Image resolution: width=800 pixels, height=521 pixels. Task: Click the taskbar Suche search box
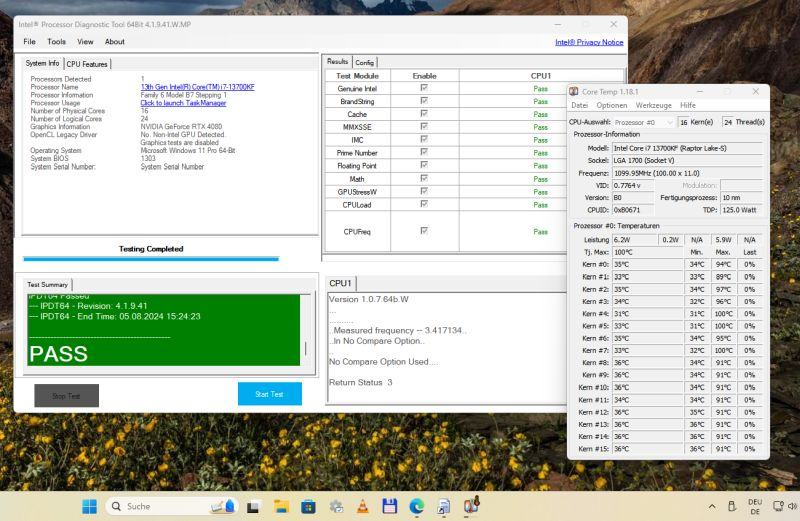pos(173,506)
